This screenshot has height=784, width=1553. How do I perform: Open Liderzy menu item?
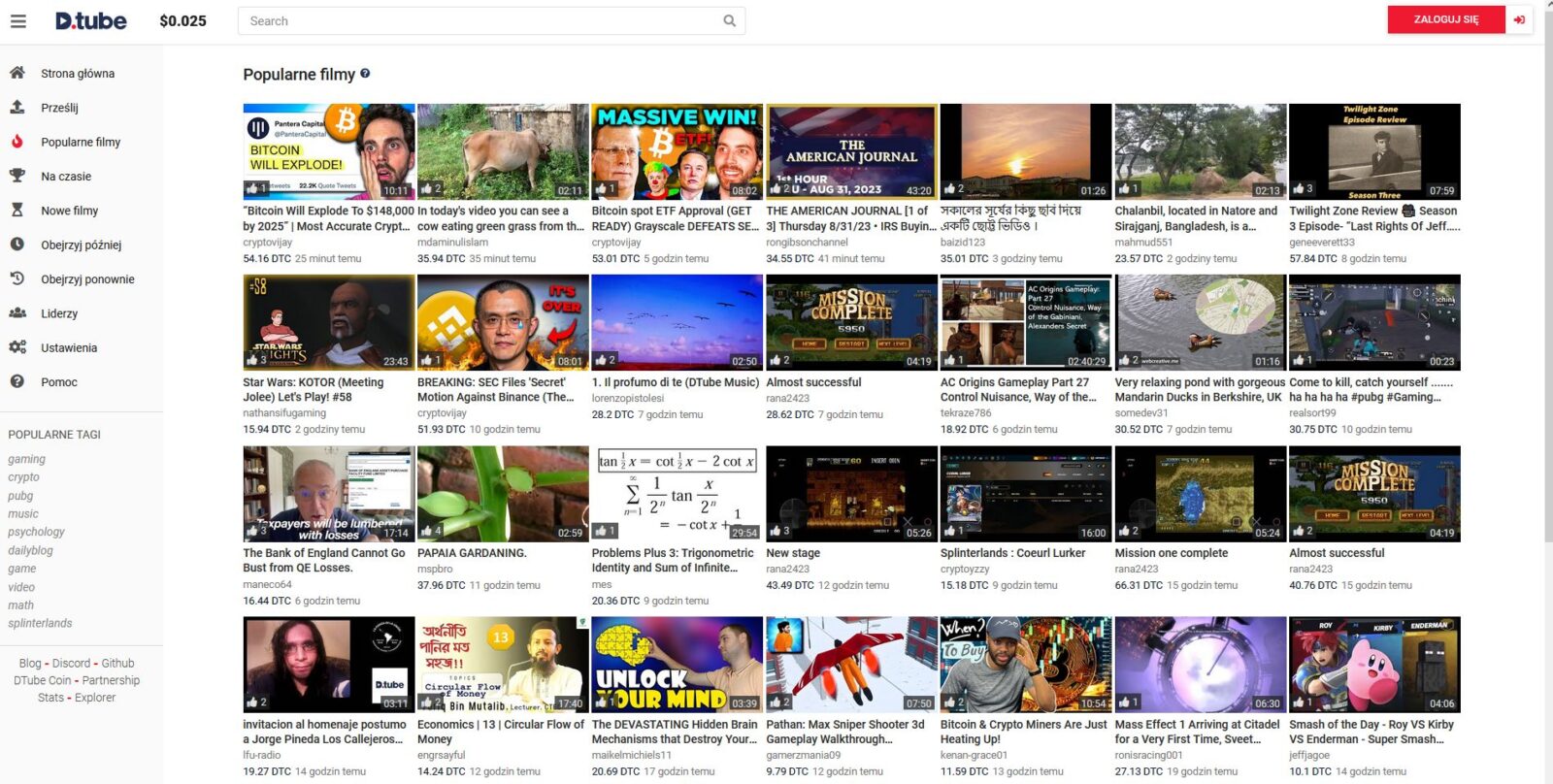coord(59,313)
